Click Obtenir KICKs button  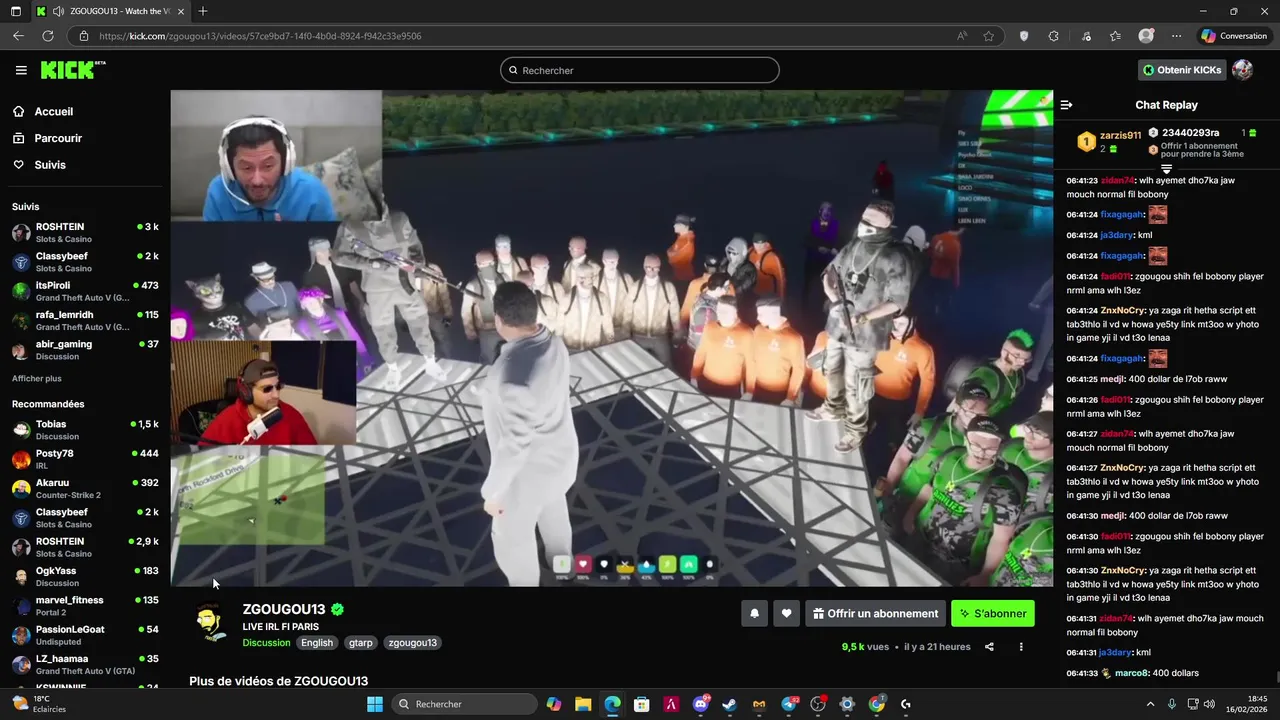[x=1182, y=70]
